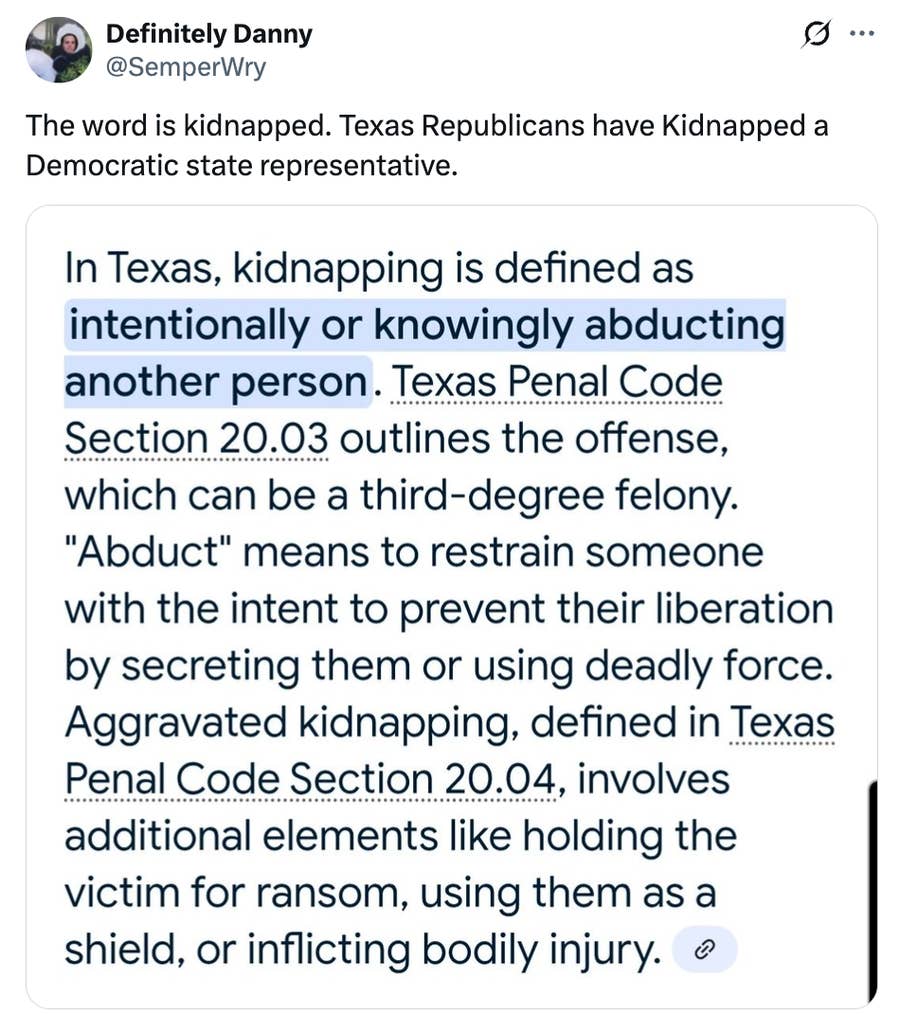The height and width of the screenshot is (1014, 900).
Task: Open Definitely Danny's profile avatar
Action: (x=58, y=49)
